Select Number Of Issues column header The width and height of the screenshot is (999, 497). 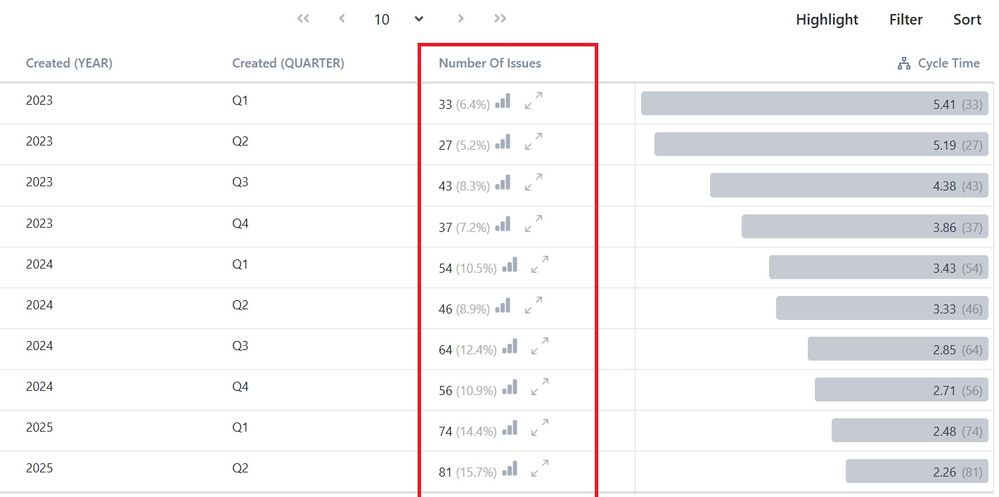[x=490, y=63]
